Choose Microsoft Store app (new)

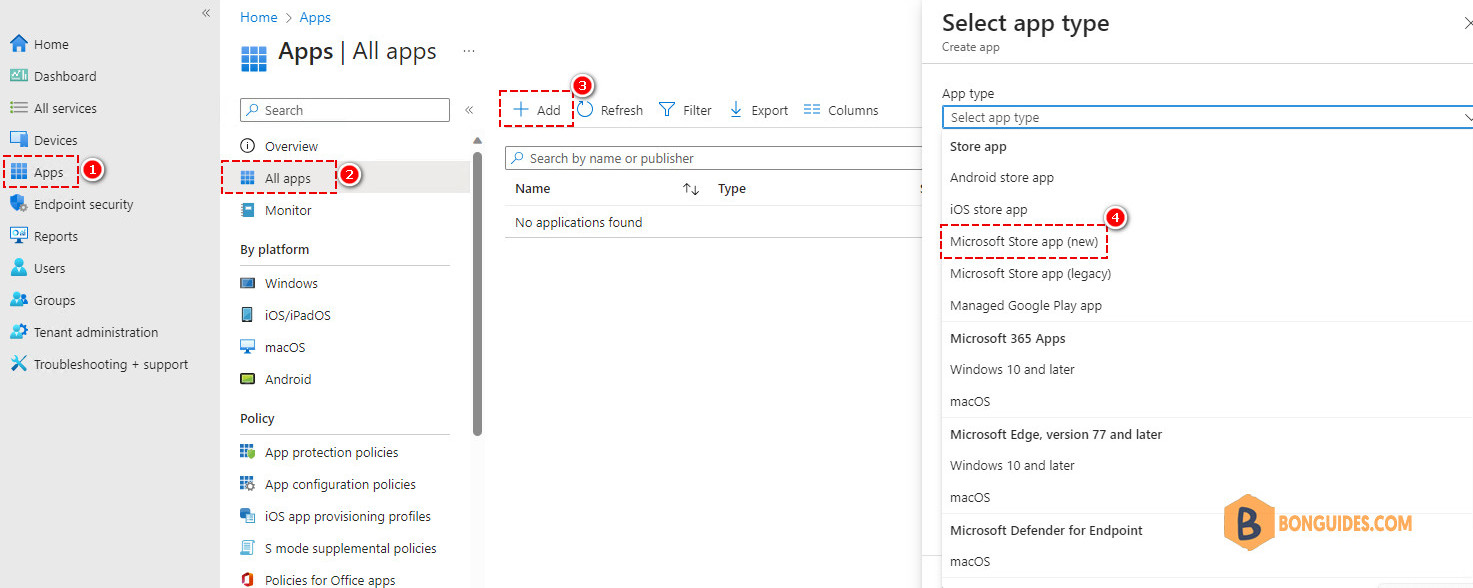[1024, 241]
